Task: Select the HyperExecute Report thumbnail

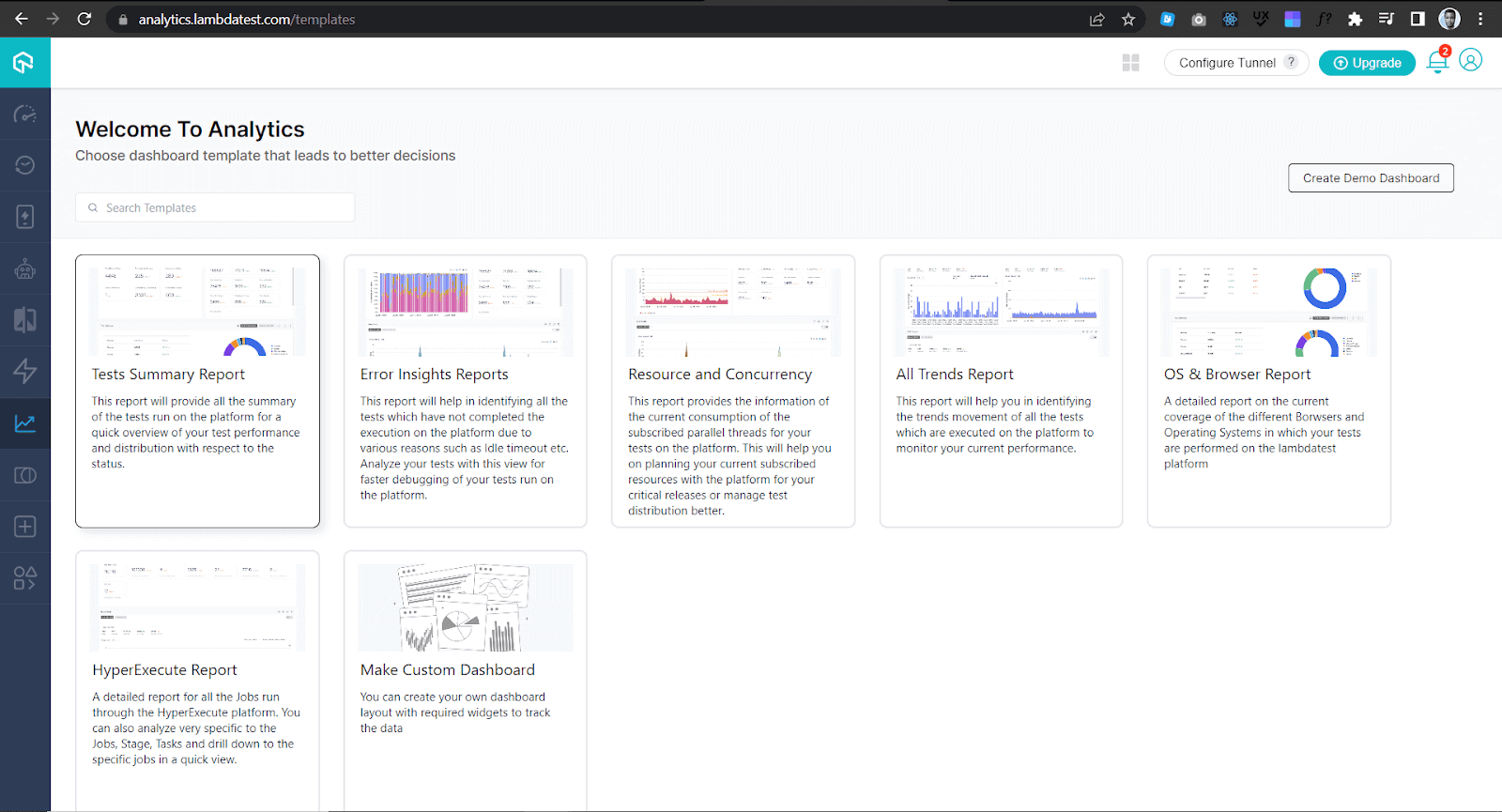Action: pos(197,607)
